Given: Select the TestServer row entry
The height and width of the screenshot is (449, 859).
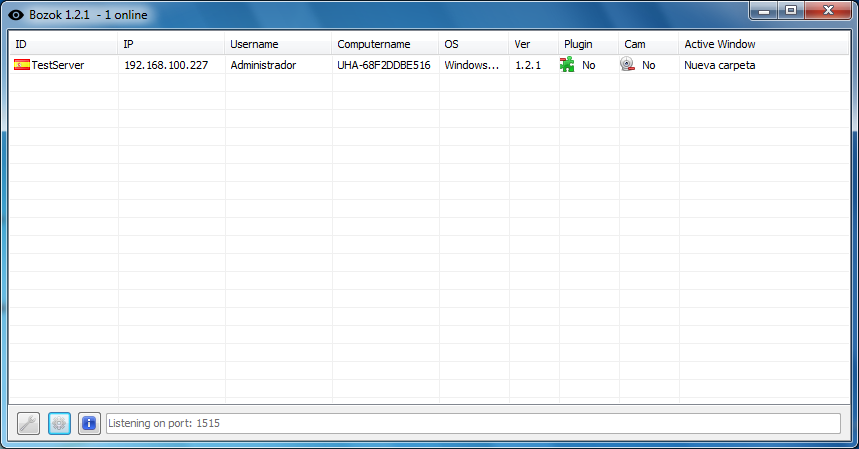Looking at the screenshot, I should (58, 65).
